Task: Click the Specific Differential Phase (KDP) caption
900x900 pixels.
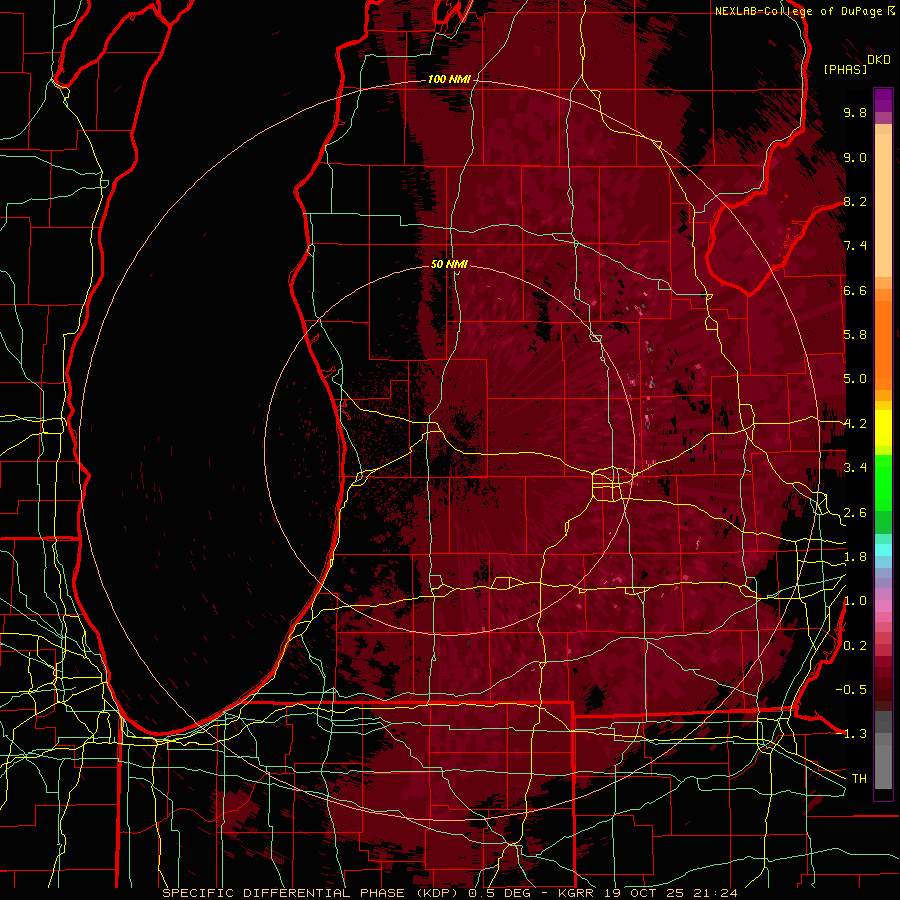Action: point(313,893)
